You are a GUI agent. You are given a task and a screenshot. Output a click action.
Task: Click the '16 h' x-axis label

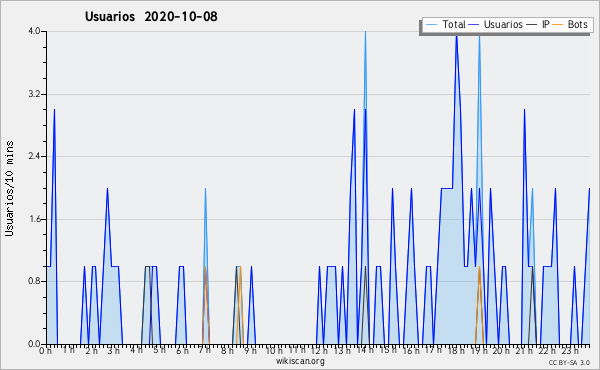(x=411, y=351)
